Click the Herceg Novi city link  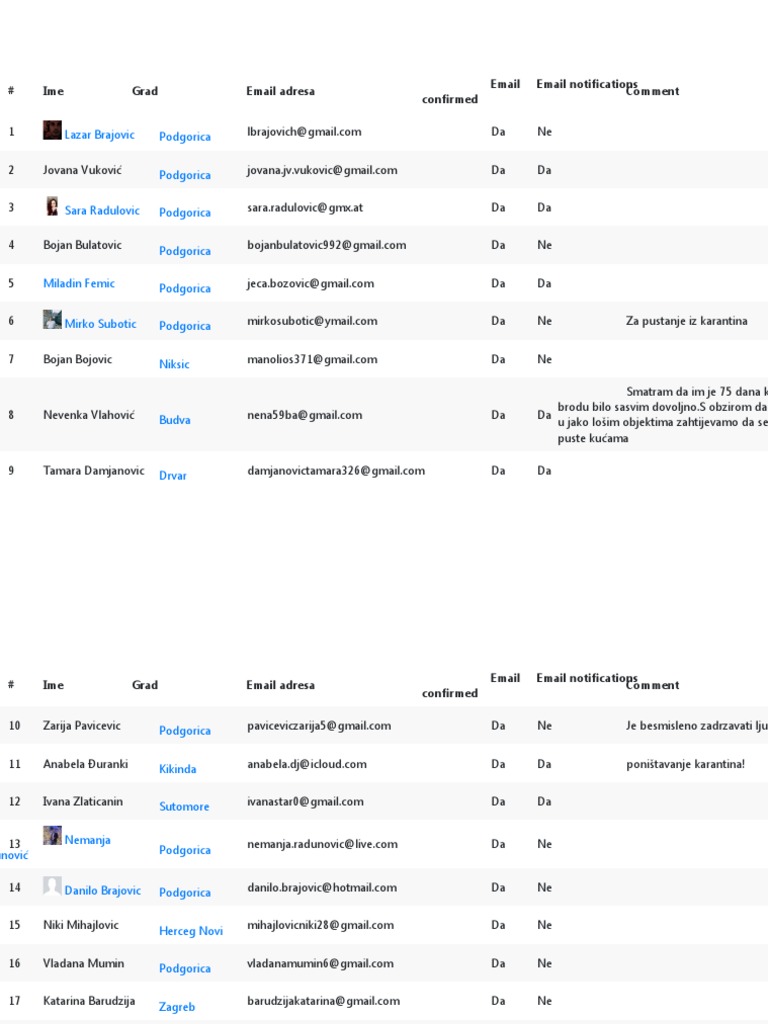coord(190,931)
